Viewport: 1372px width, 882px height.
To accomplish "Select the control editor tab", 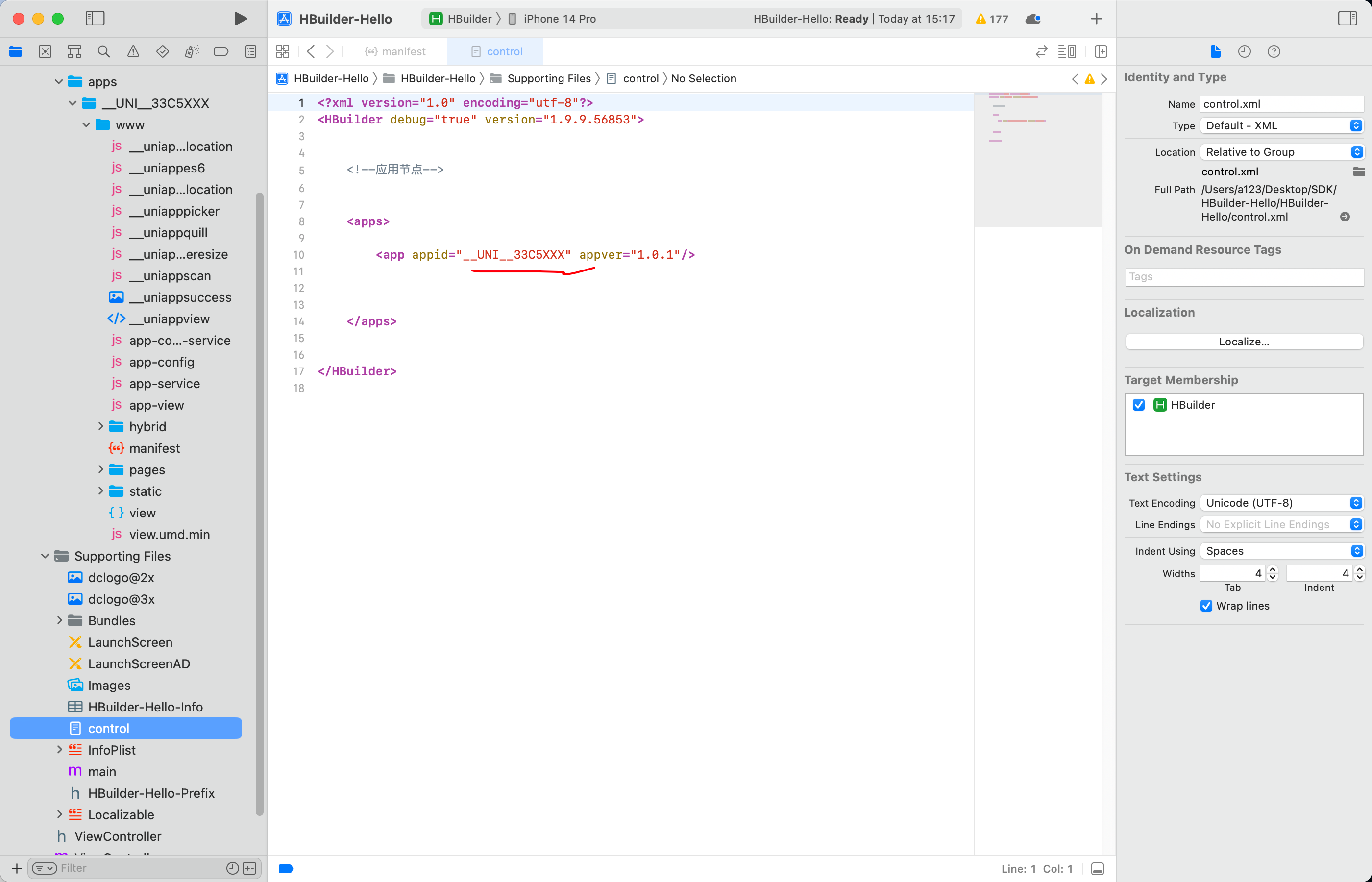I will tap(496, 51).
